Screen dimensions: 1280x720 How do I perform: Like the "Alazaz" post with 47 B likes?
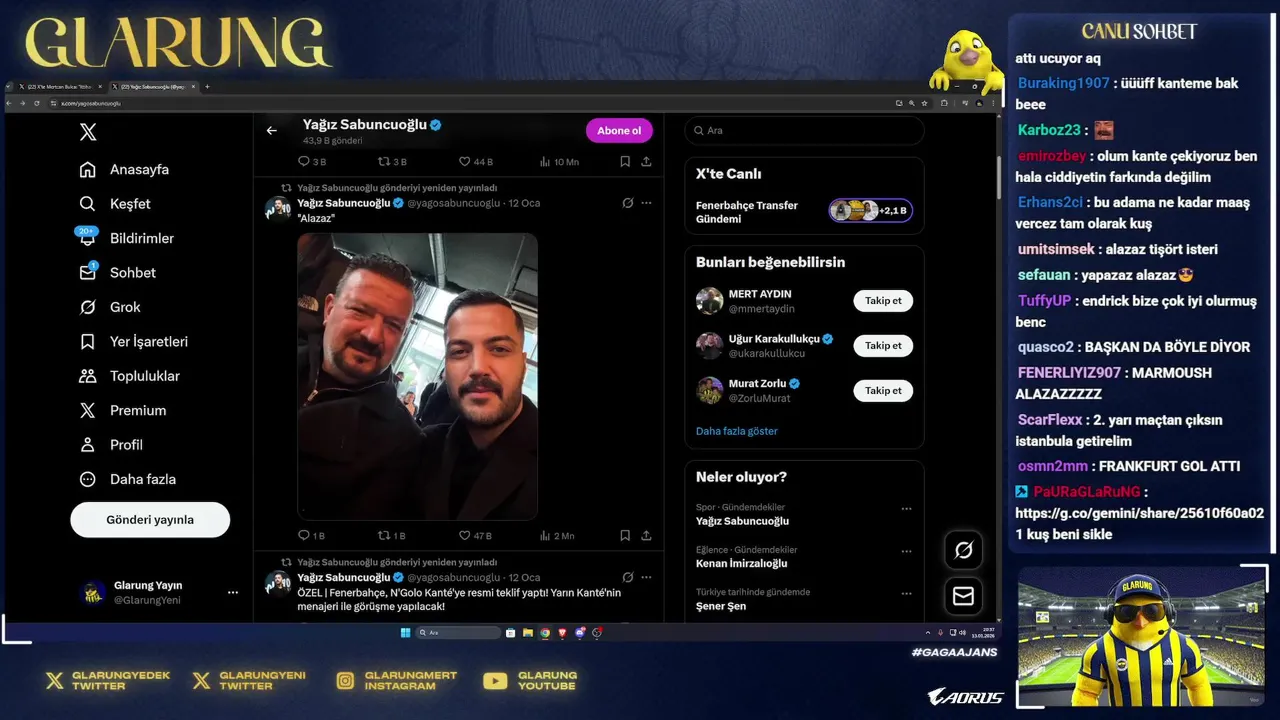pos(464,535)
